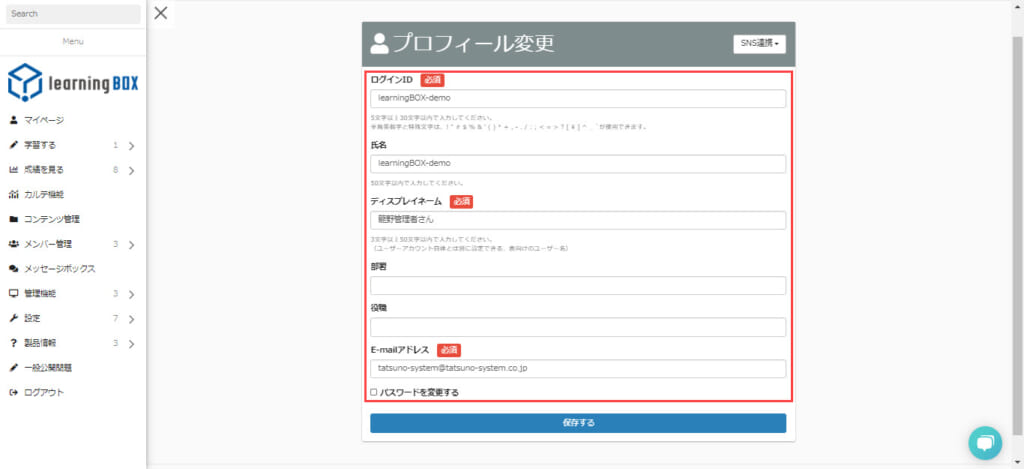1024x469 pixels.
Task: Click the learningBOX logo link
Action: tap(72, 83)
